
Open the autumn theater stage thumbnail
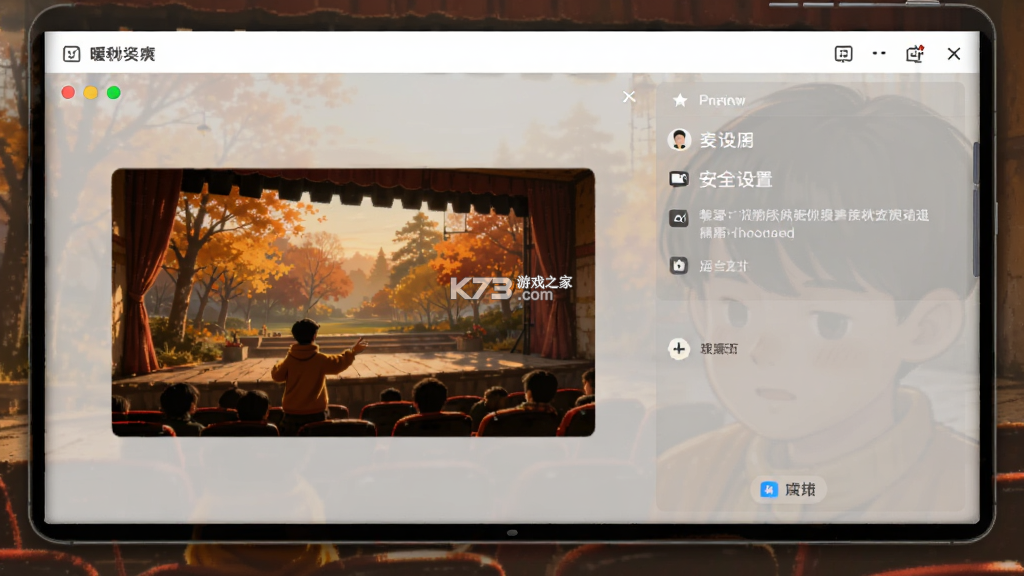353,302
